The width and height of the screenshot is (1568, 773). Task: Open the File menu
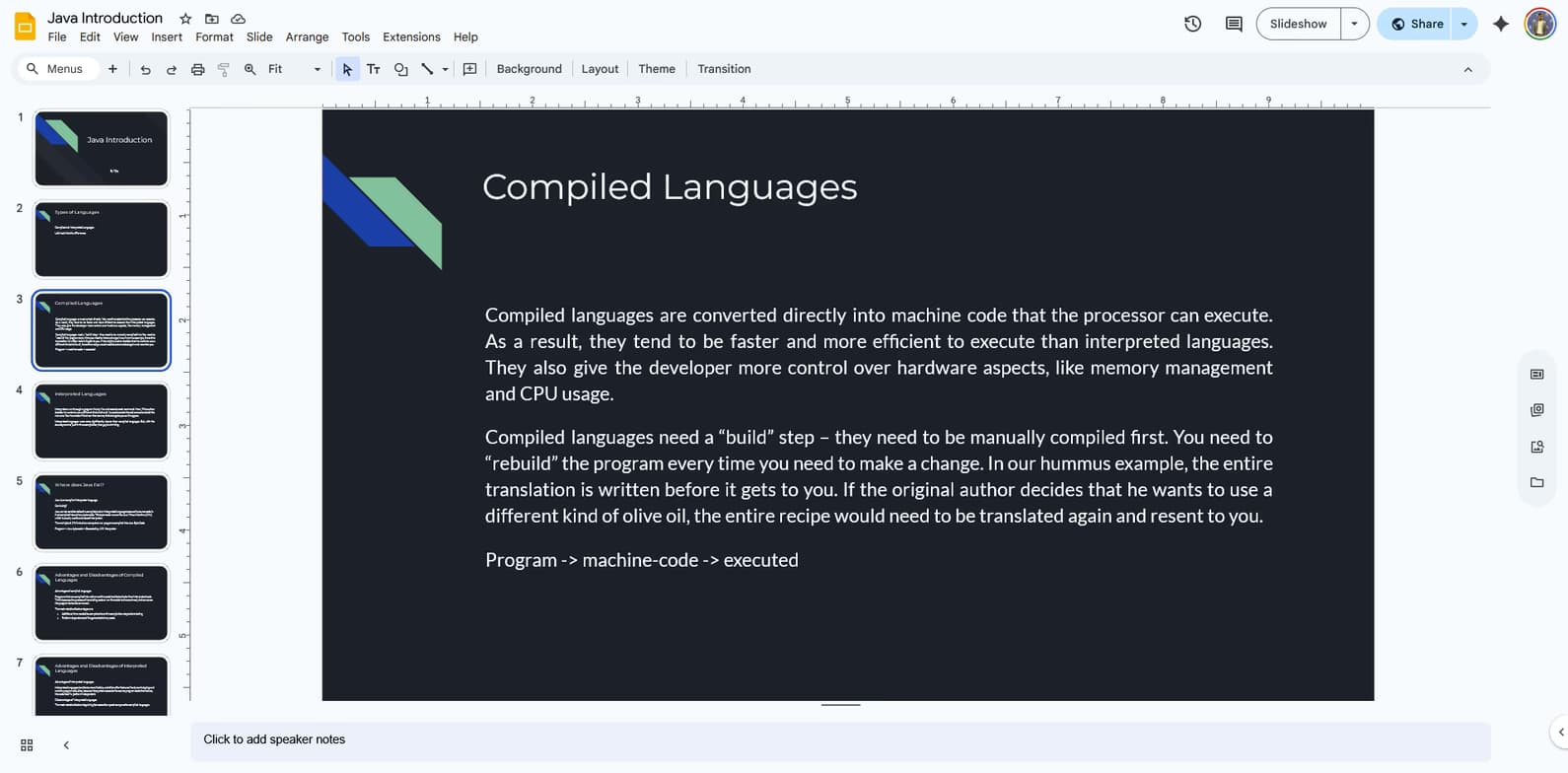pos(57,36)
